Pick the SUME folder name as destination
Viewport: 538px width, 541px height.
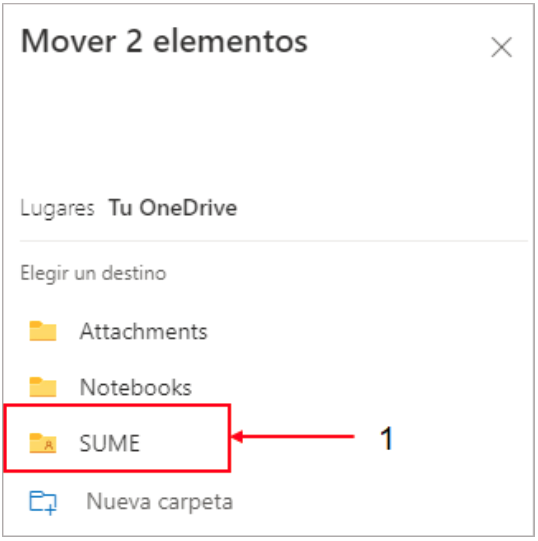point(110,443)
